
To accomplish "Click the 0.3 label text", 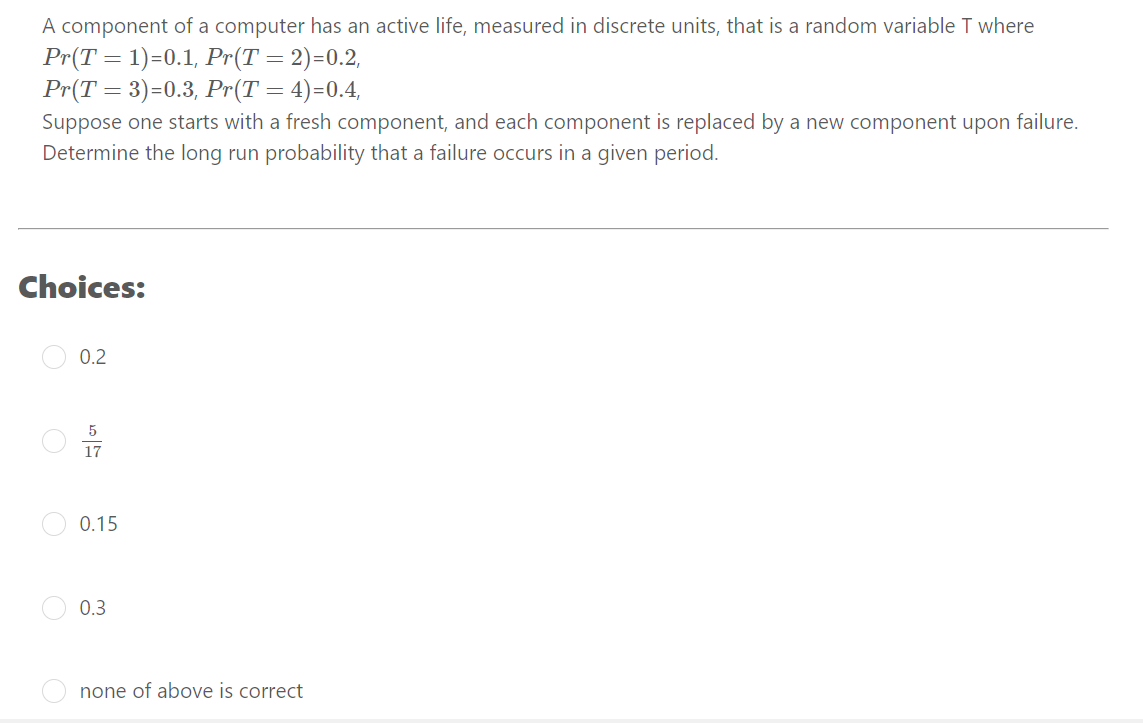I will pos(92,607).
